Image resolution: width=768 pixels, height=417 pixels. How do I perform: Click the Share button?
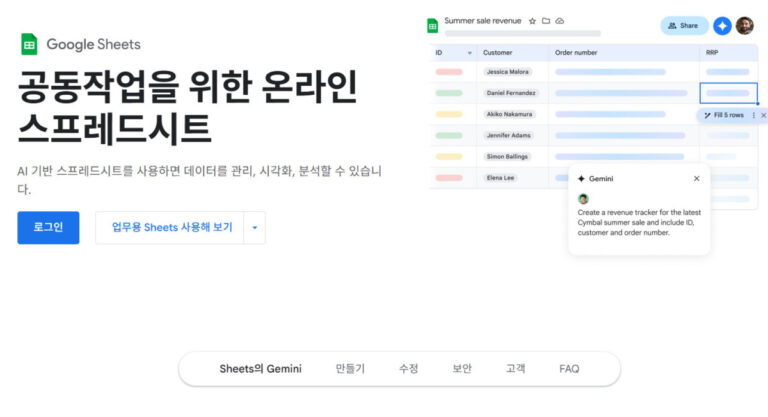click(684, 25)
